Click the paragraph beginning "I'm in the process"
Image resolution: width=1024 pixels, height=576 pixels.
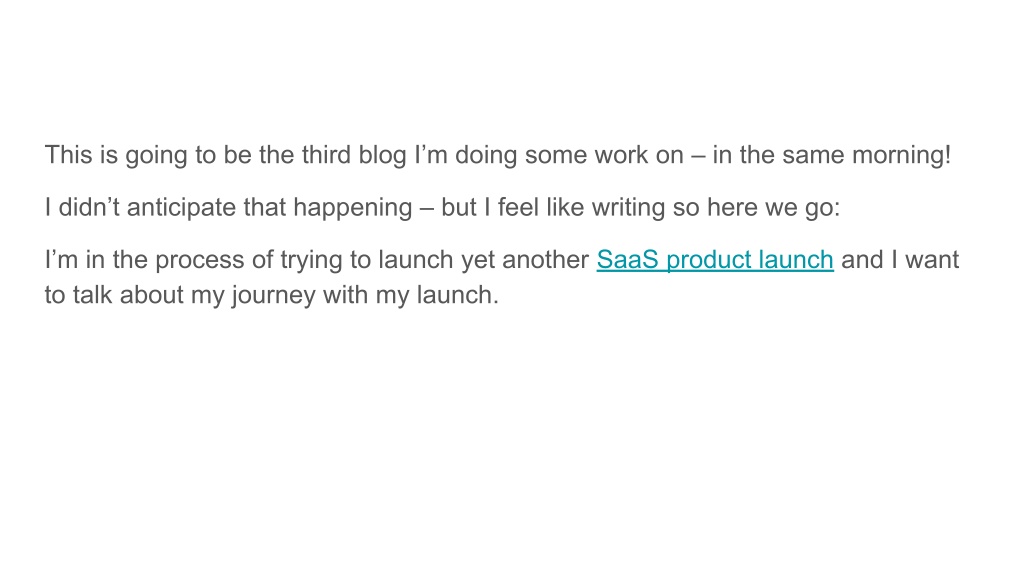[x=502, y=277]
